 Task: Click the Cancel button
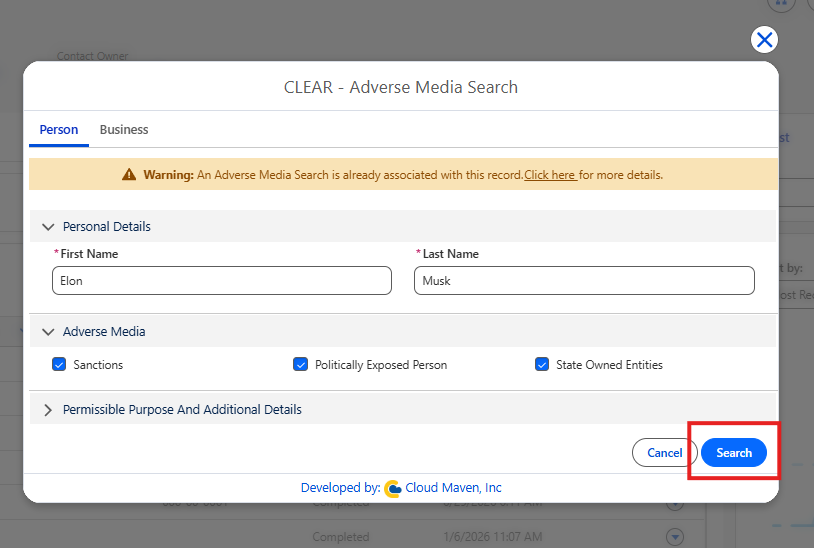(664, 453)
